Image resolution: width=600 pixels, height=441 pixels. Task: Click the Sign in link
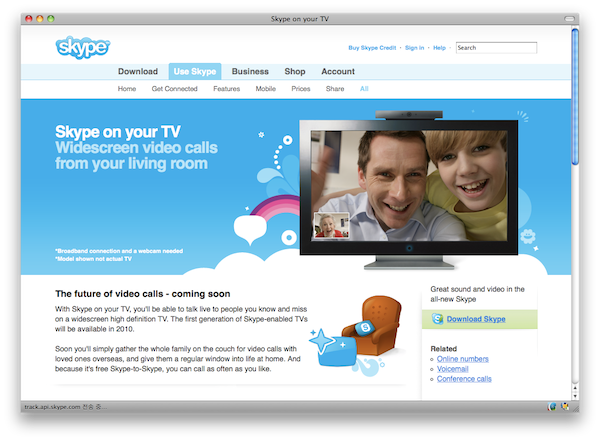414,48
